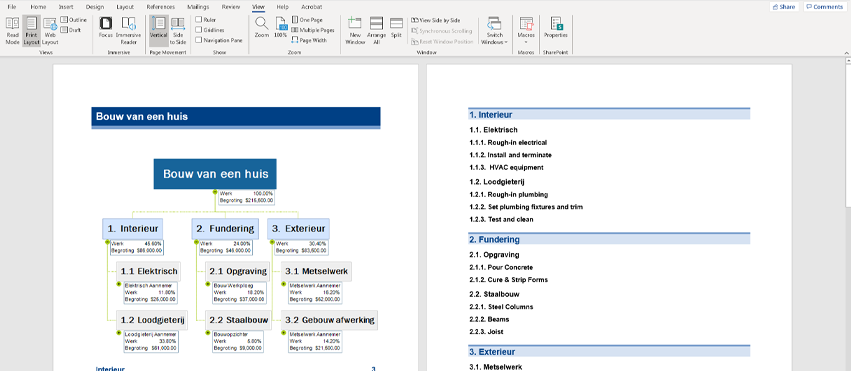The image size is (851, 371).
Task: Show Multiple Pages zoom
Action: point(313,30)
